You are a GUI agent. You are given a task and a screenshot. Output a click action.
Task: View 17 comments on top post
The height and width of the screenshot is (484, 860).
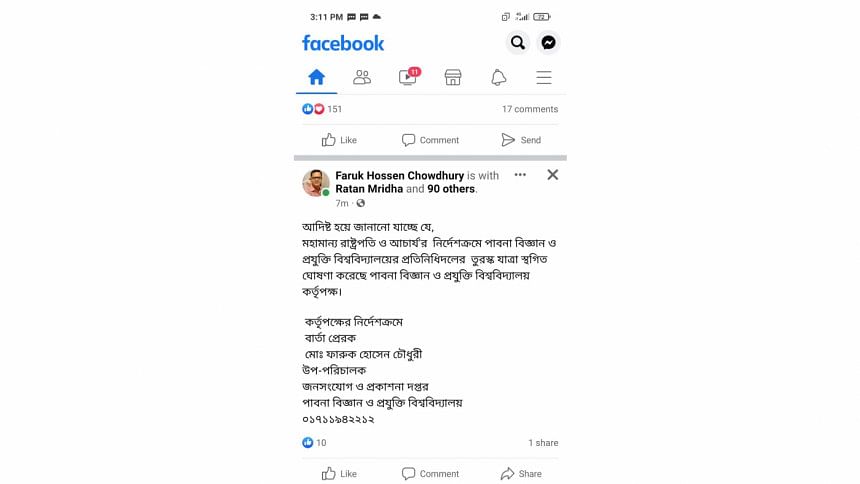(530, 109)
